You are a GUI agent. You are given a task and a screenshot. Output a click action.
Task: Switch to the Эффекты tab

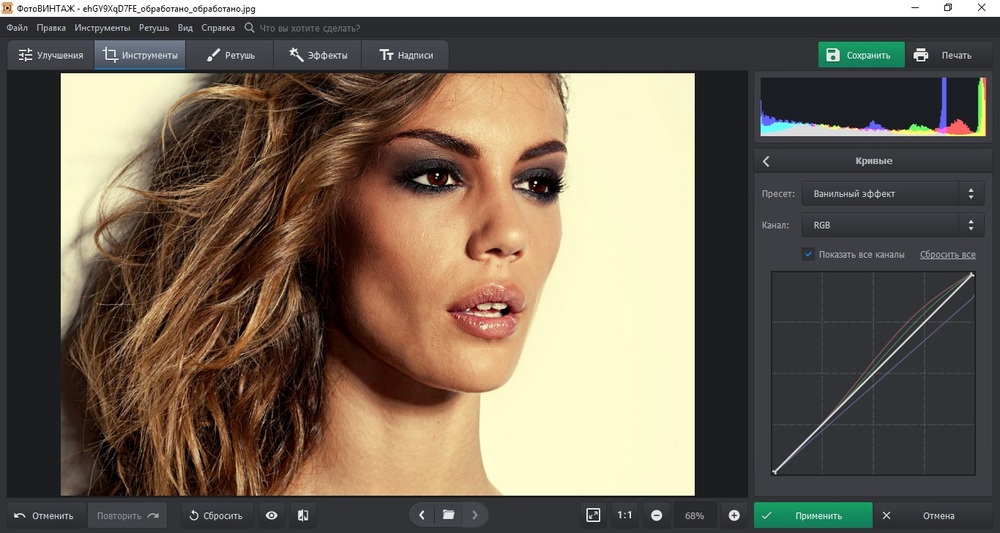pos(318,55)
